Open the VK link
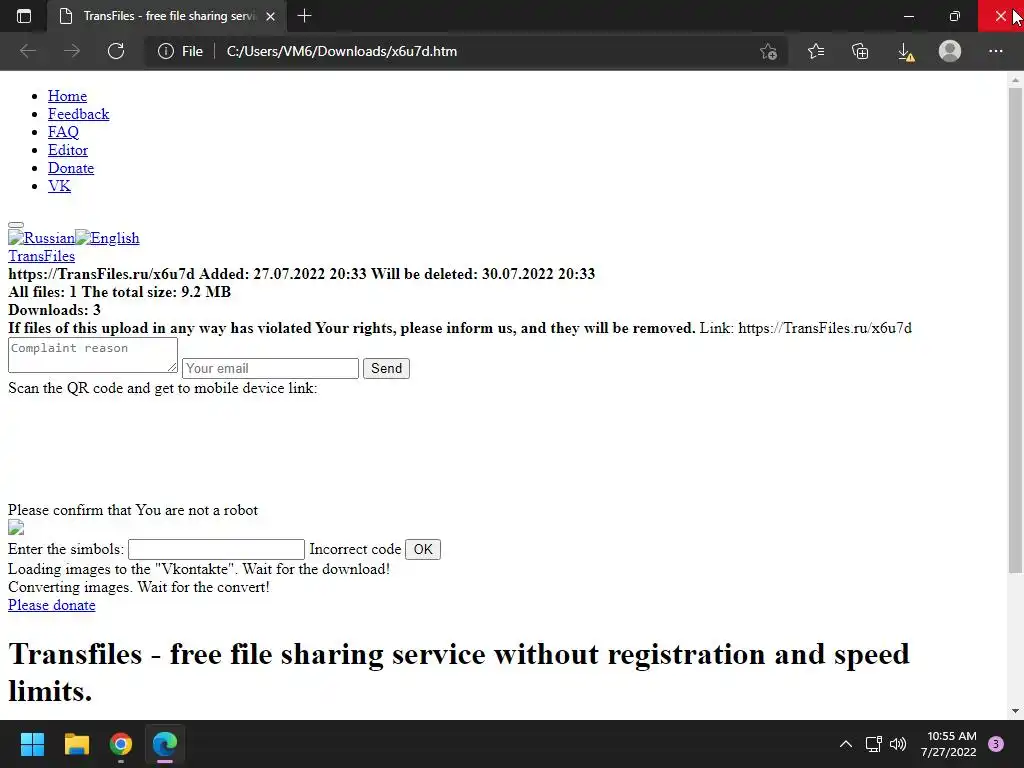 [x=59, y=186]
